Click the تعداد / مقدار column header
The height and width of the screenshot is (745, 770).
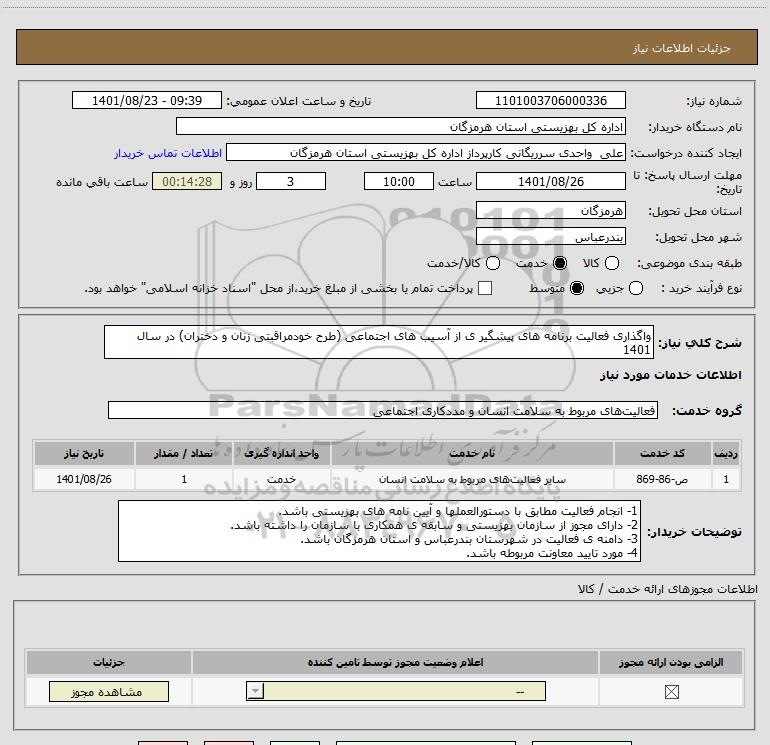[x=184, y=453]
